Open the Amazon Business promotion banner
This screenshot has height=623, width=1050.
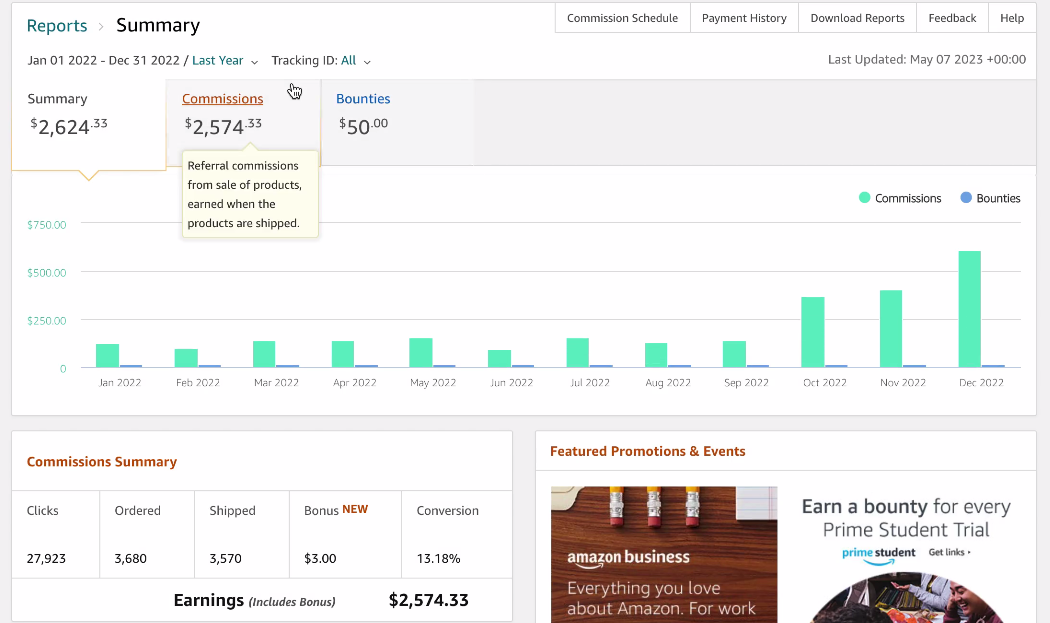[664, 555]
